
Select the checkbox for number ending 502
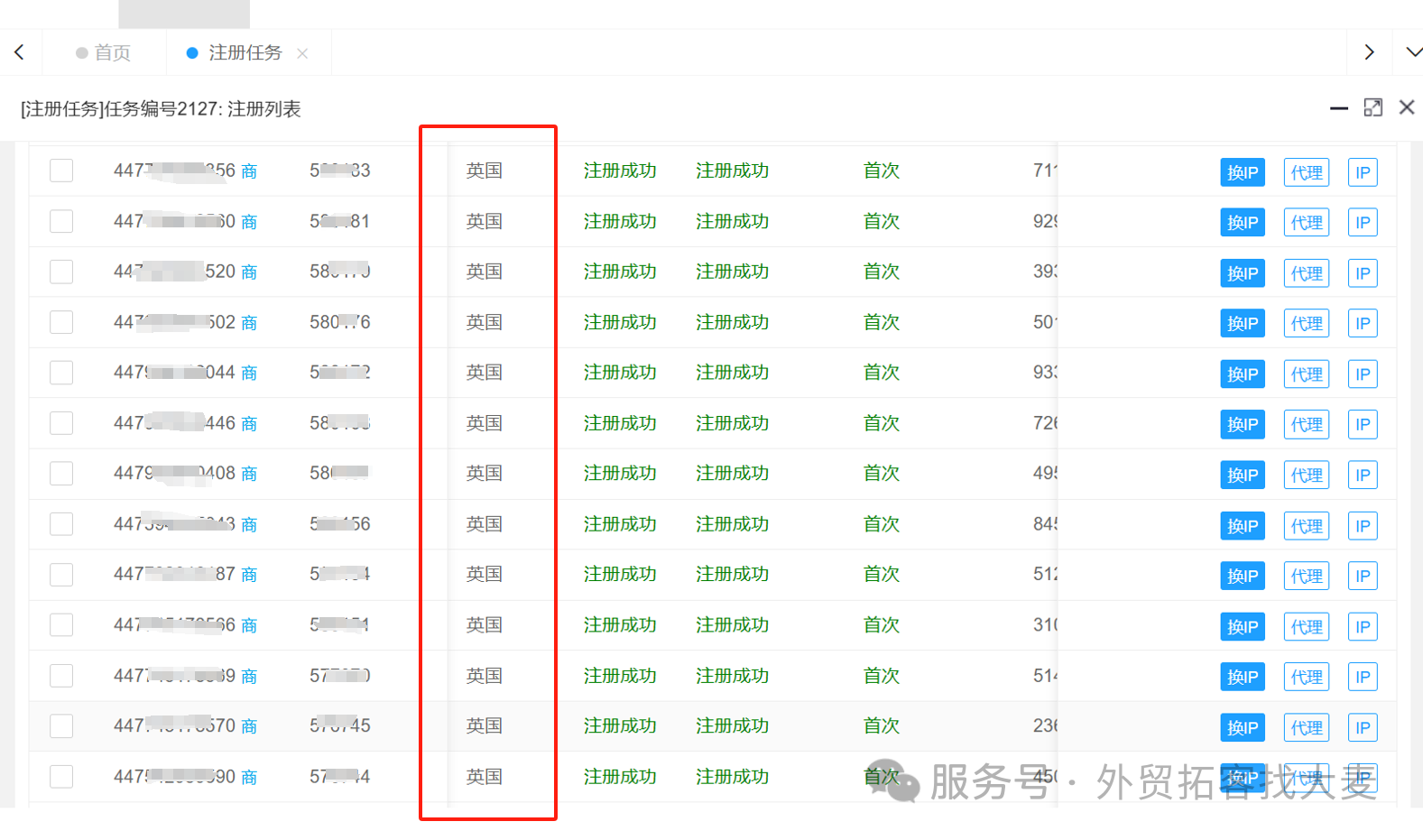point(61,322)
